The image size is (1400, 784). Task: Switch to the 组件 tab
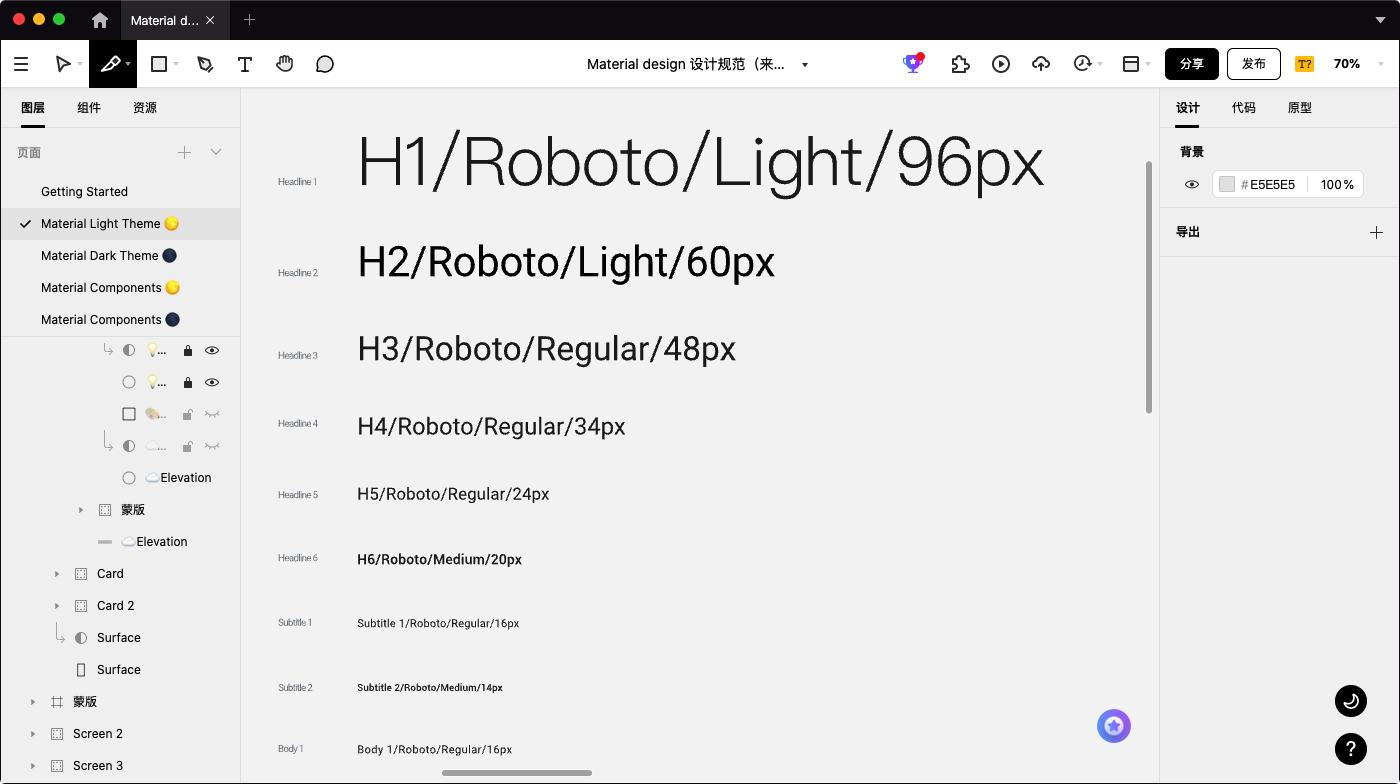tap(89, 108)
